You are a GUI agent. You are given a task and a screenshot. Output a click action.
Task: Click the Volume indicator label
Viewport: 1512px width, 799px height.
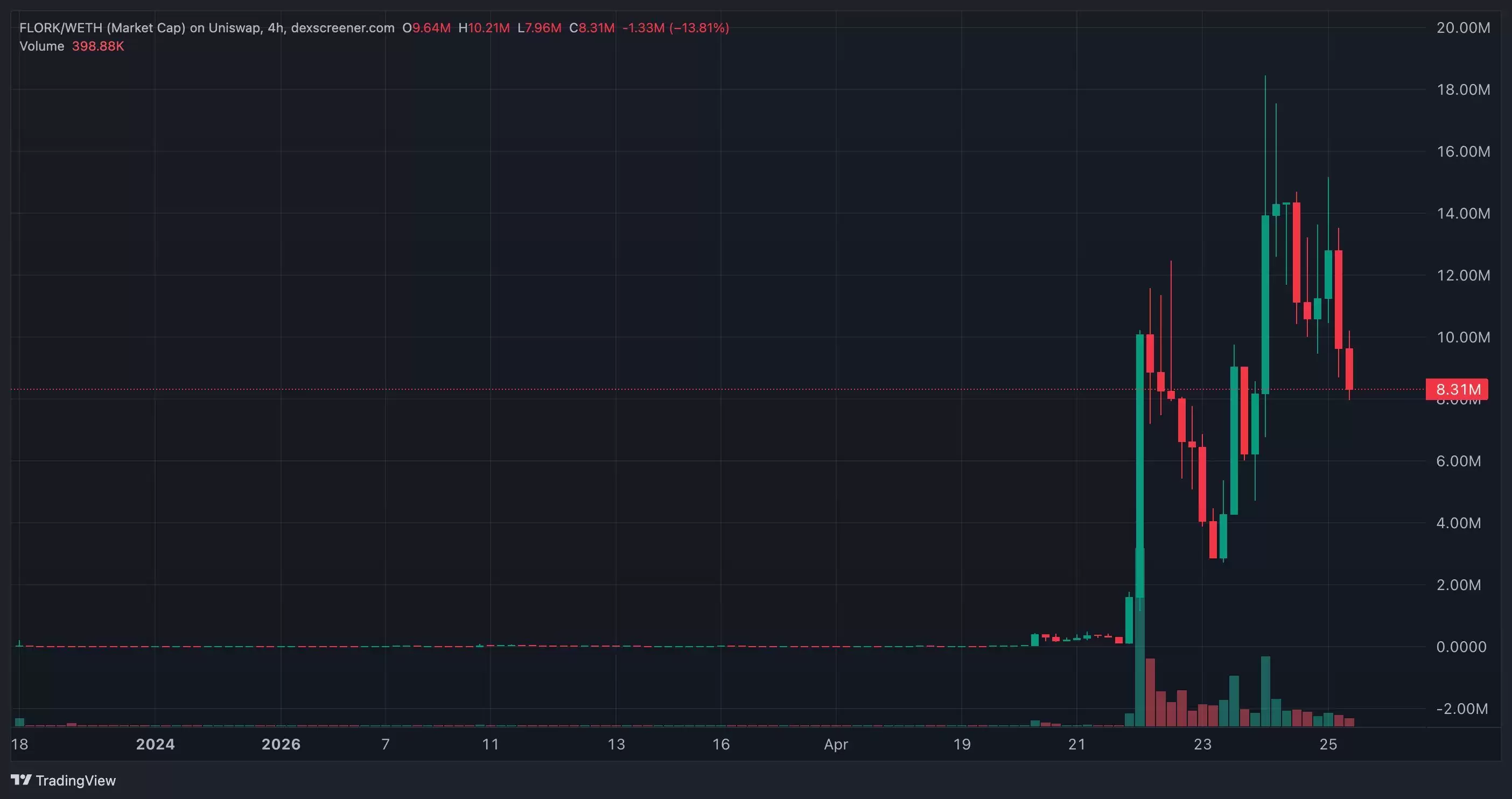(41, 46)
